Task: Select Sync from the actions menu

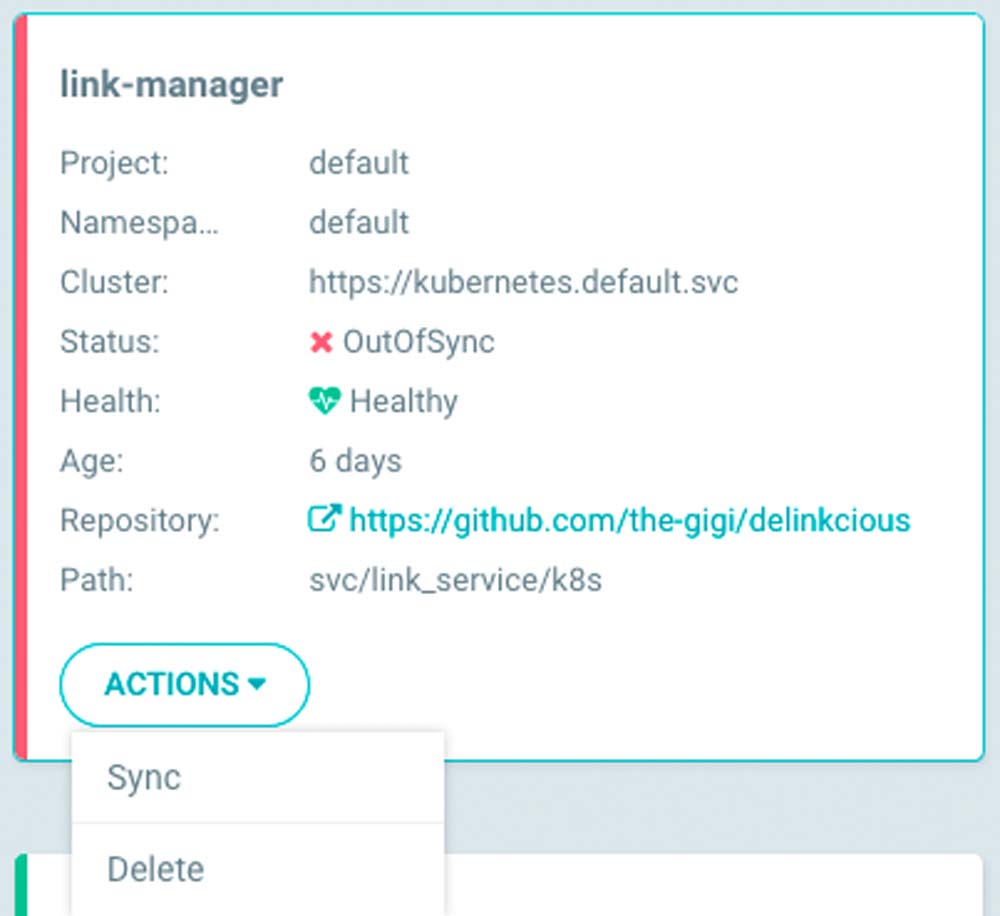Action: [144, 778]
